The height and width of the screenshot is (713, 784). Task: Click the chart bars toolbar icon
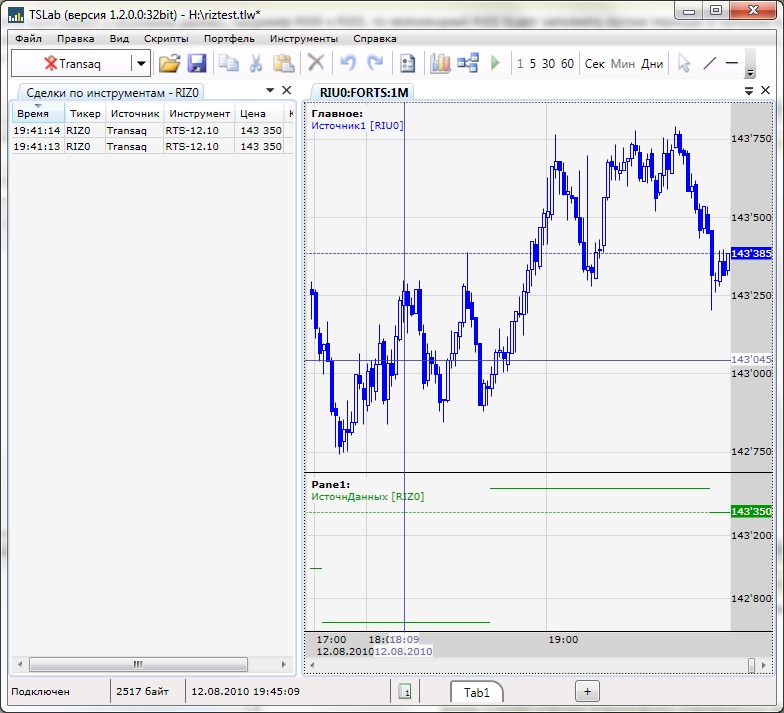[440, 63]
